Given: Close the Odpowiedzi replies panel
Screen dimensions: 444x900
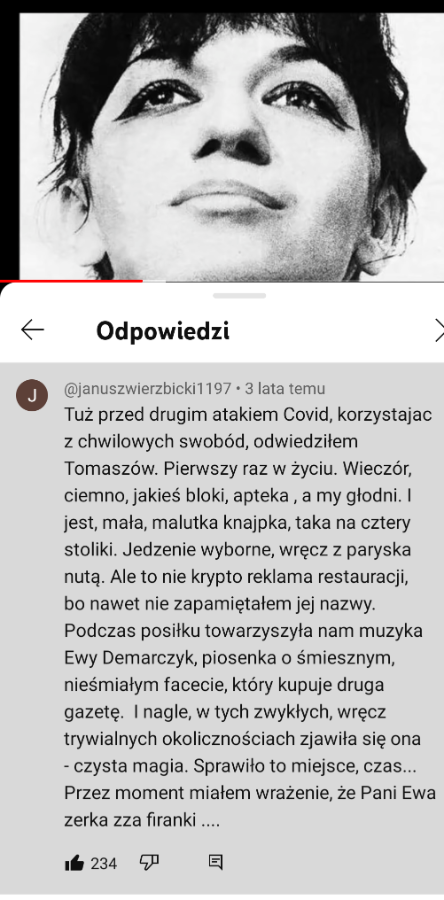Looking at the screenshot, I should coord(439,331).
